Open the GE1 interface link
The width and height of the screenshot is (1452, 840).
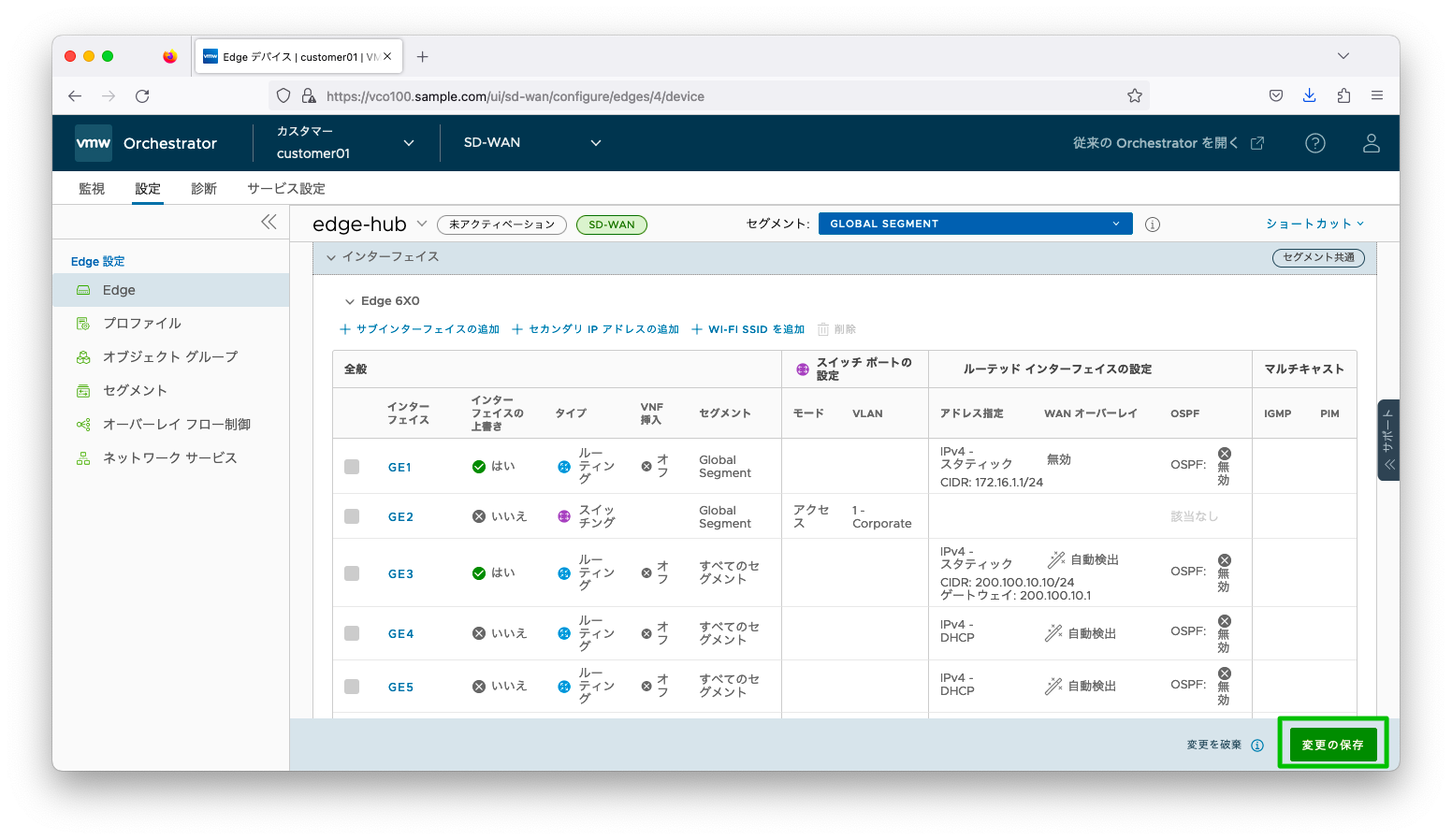coord(399,468)
